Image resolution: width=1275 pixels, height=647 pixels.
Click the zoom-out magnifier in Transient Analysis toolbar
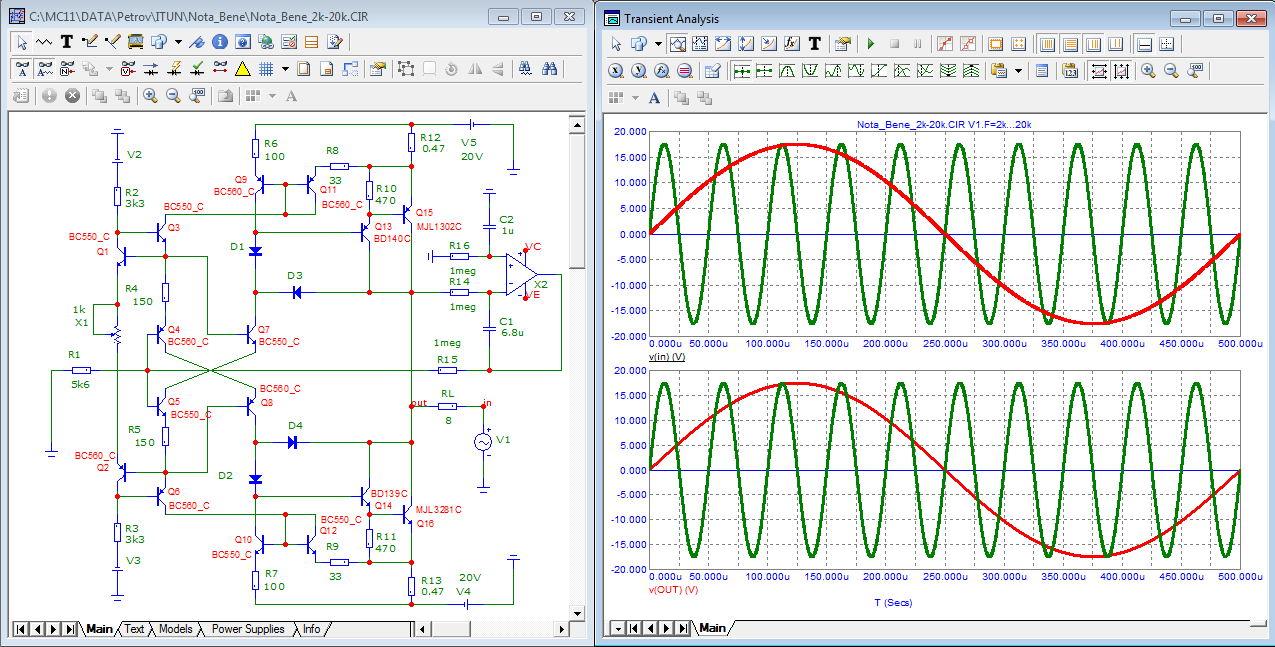point(1171,71)
